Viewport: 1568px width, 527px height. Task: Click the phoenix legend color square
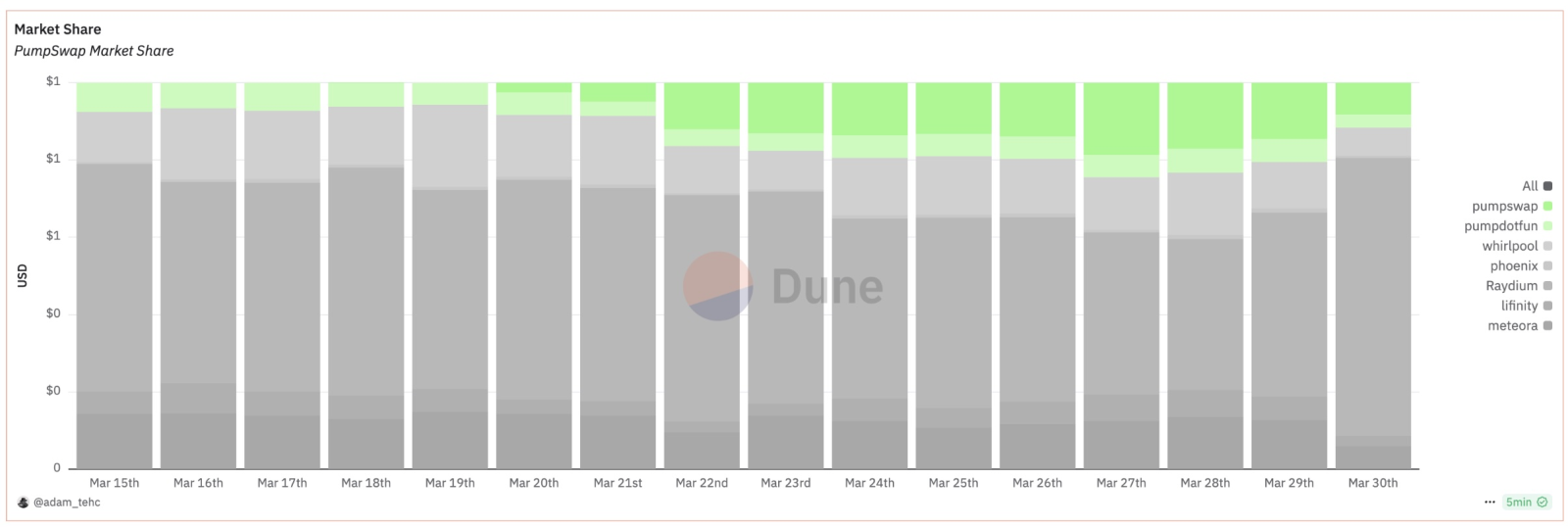pos(1547,266)
